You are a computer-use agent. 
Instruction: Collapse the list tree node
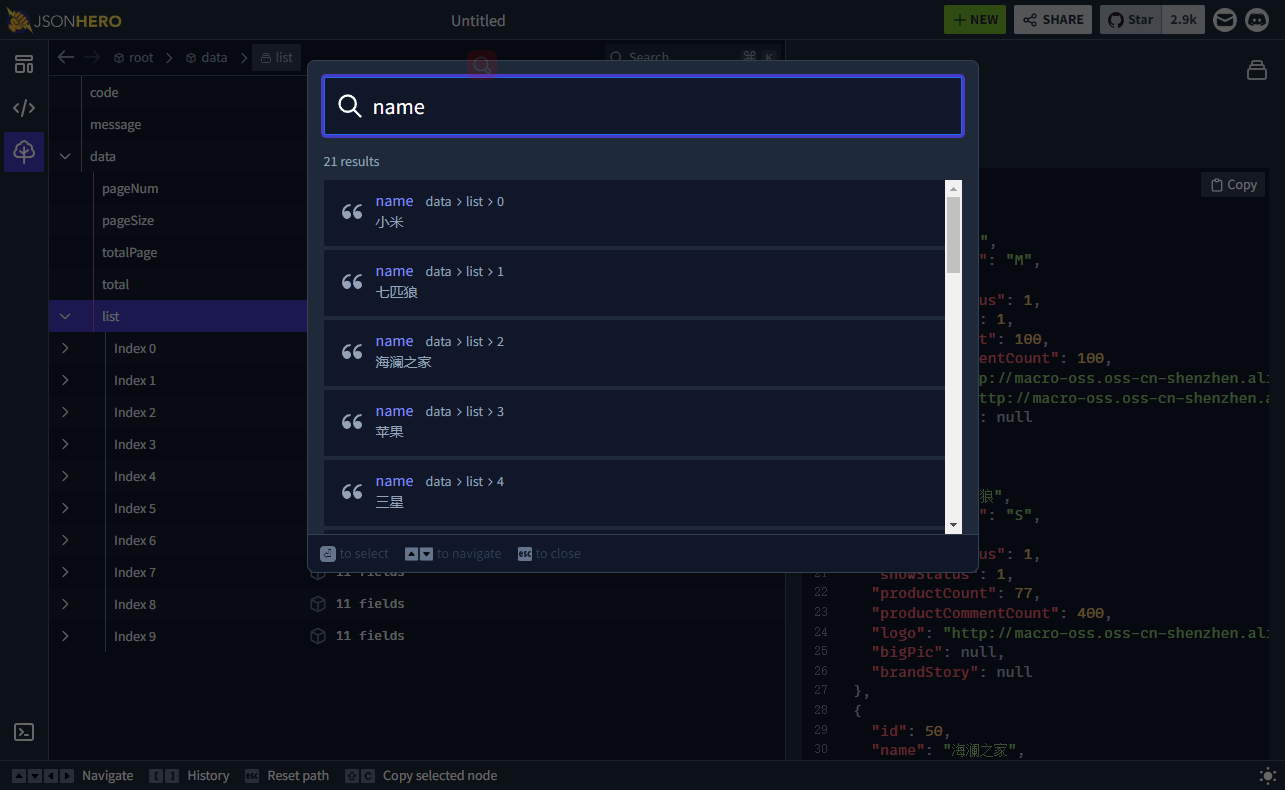65,316
